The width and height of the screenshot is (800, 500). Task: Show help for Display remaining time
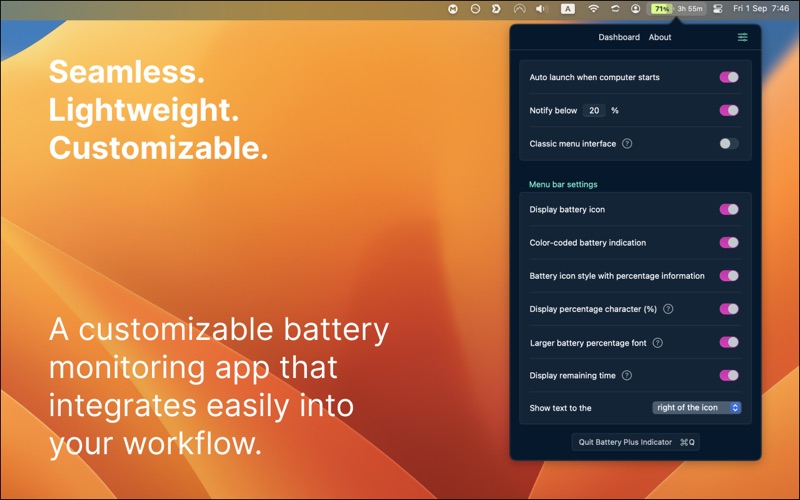[x=627, y=376]
